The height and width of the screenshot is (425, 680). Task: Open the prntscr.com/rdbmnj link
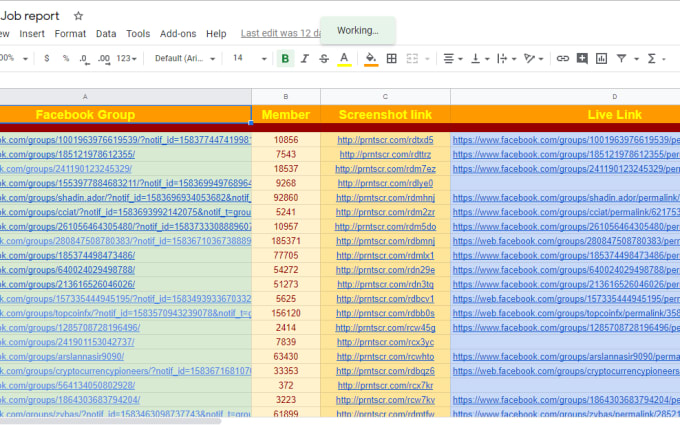tap(385, 241)
